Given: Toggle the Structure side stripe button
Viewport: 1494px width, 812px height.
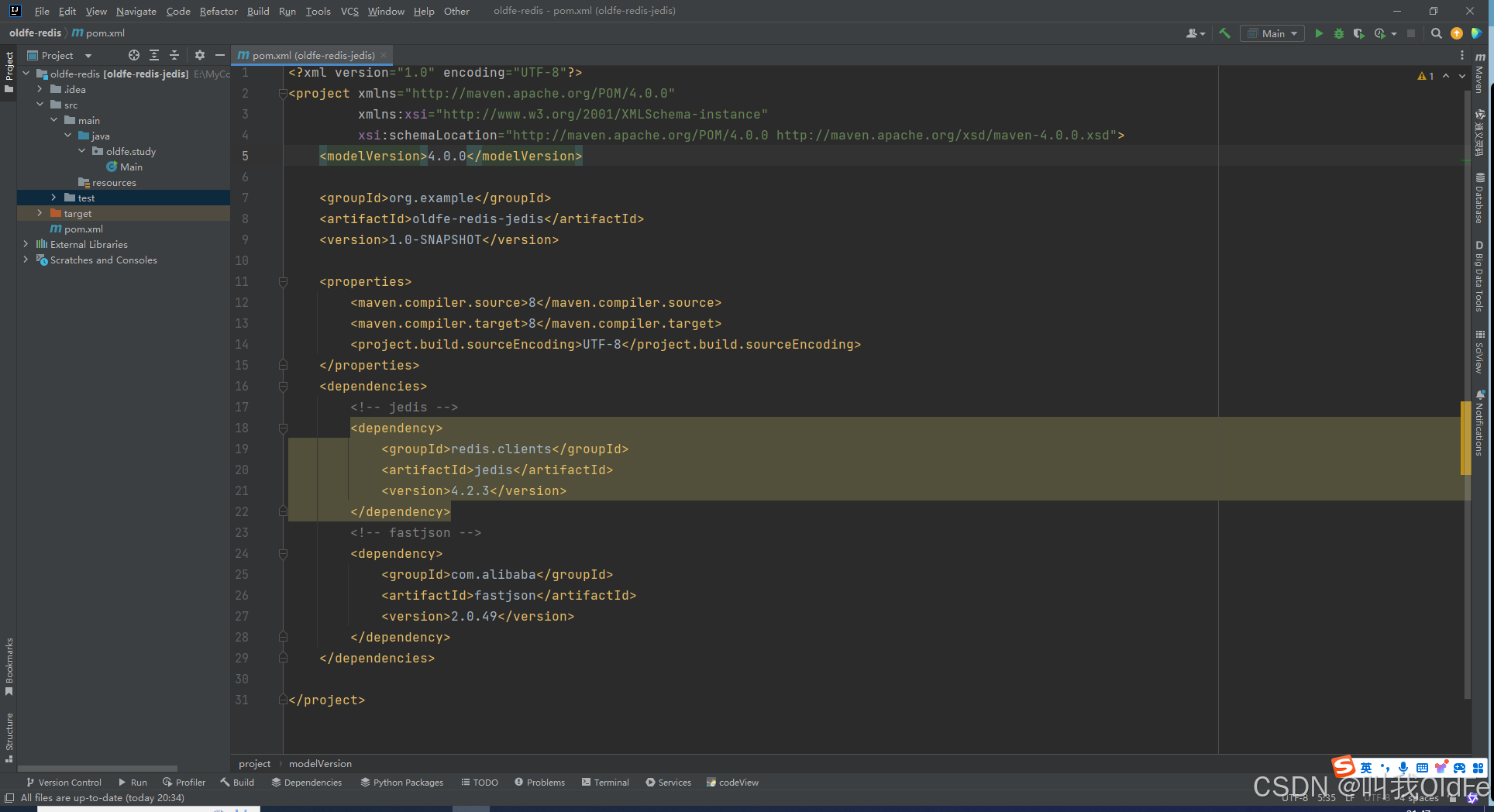Looking at the screenshot, I should tap(9, 738).
